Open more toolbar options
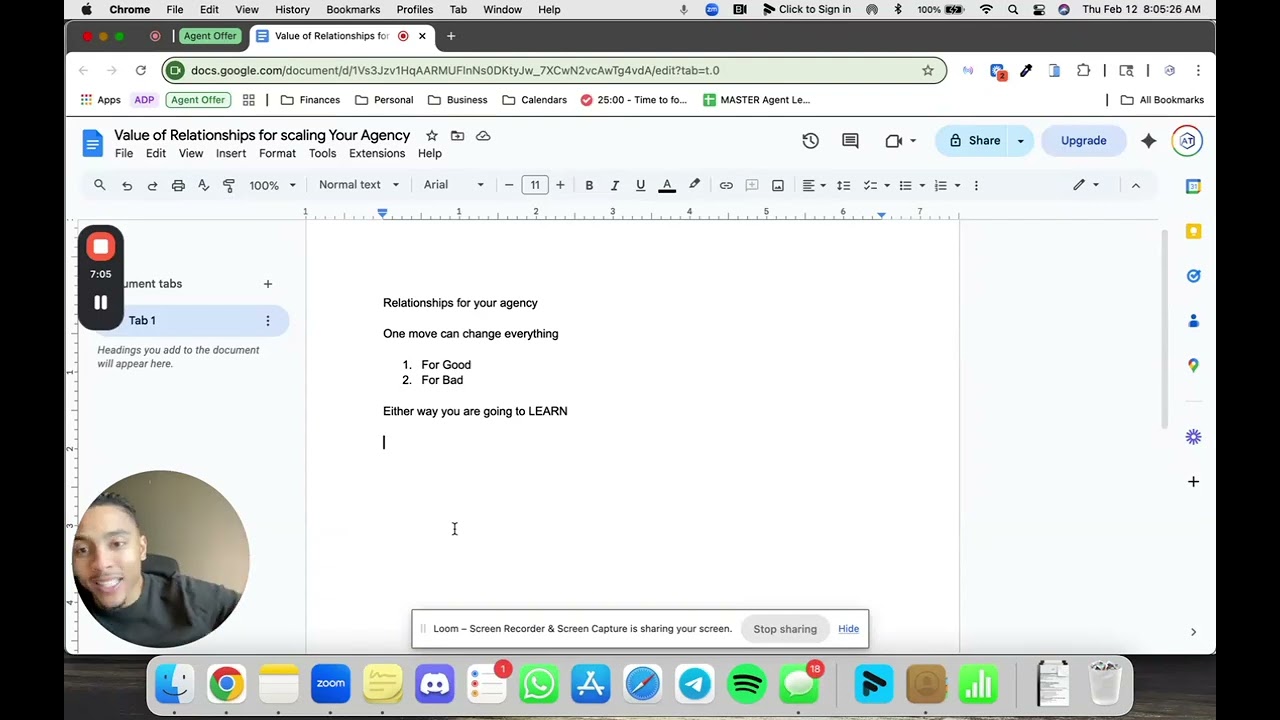Screen dimensions: 1280x720 [x=976, y=185]
